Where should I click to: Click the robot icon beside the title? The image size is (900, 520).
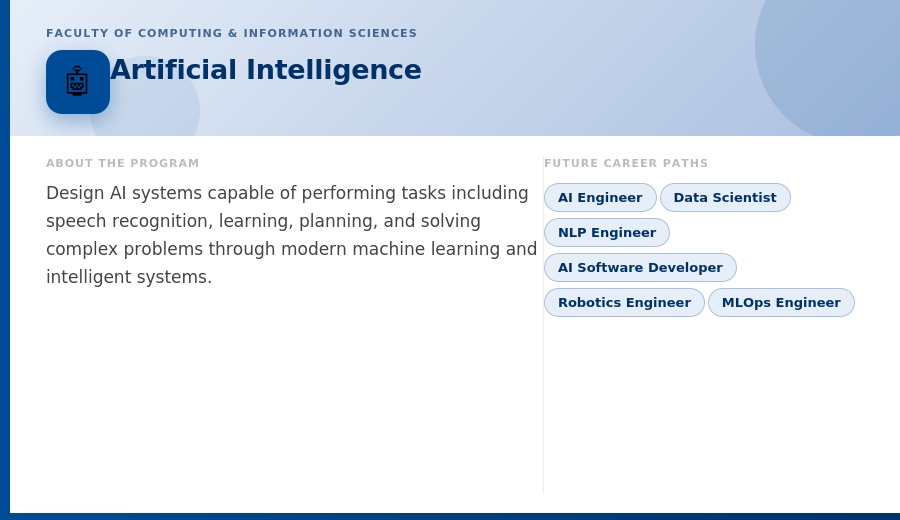tap(77, 82)
